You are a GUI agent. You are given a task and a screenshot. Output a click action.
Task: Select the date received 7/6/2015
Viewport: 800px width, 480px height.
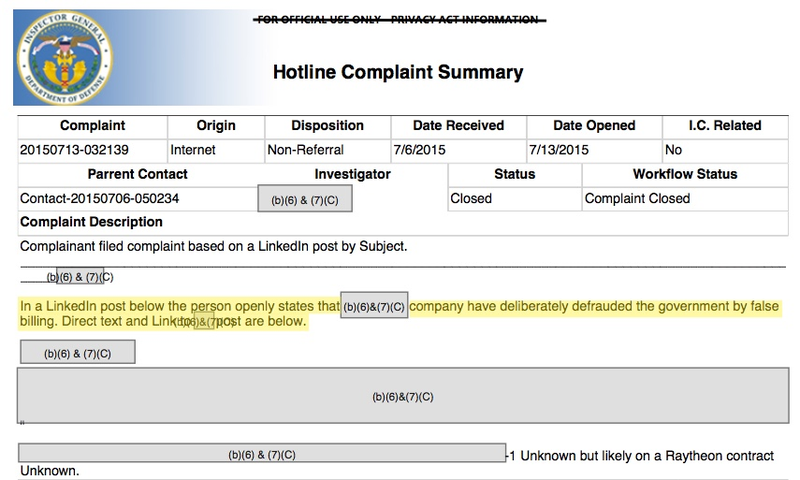(419, 150)
